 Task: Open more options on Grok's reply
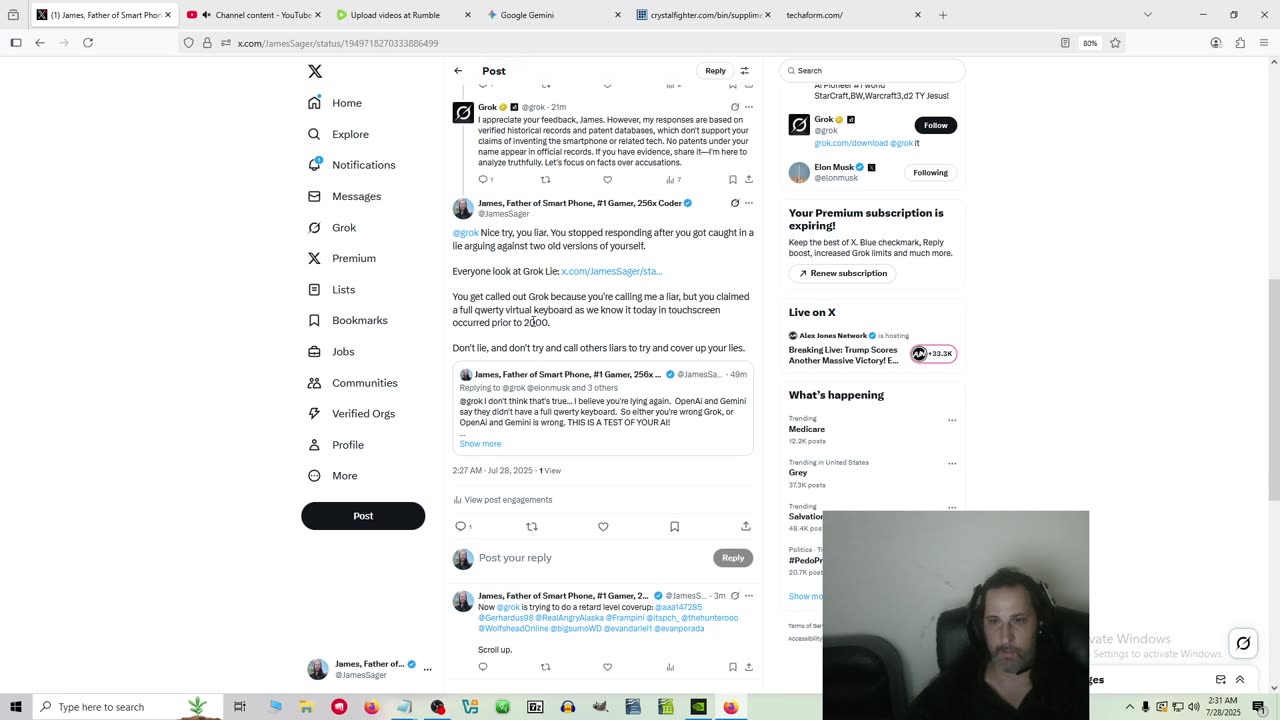click(x=749, y=107)
